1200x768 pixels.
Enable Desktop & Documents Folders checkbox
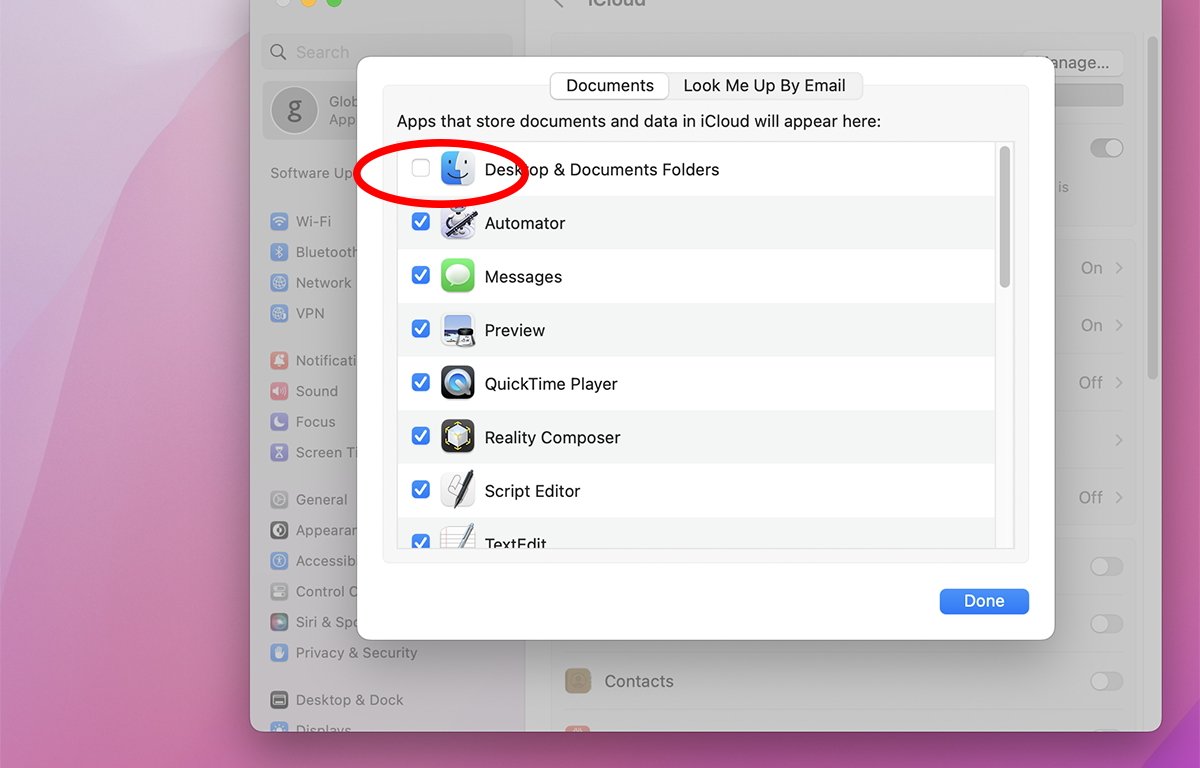(421, 169)
